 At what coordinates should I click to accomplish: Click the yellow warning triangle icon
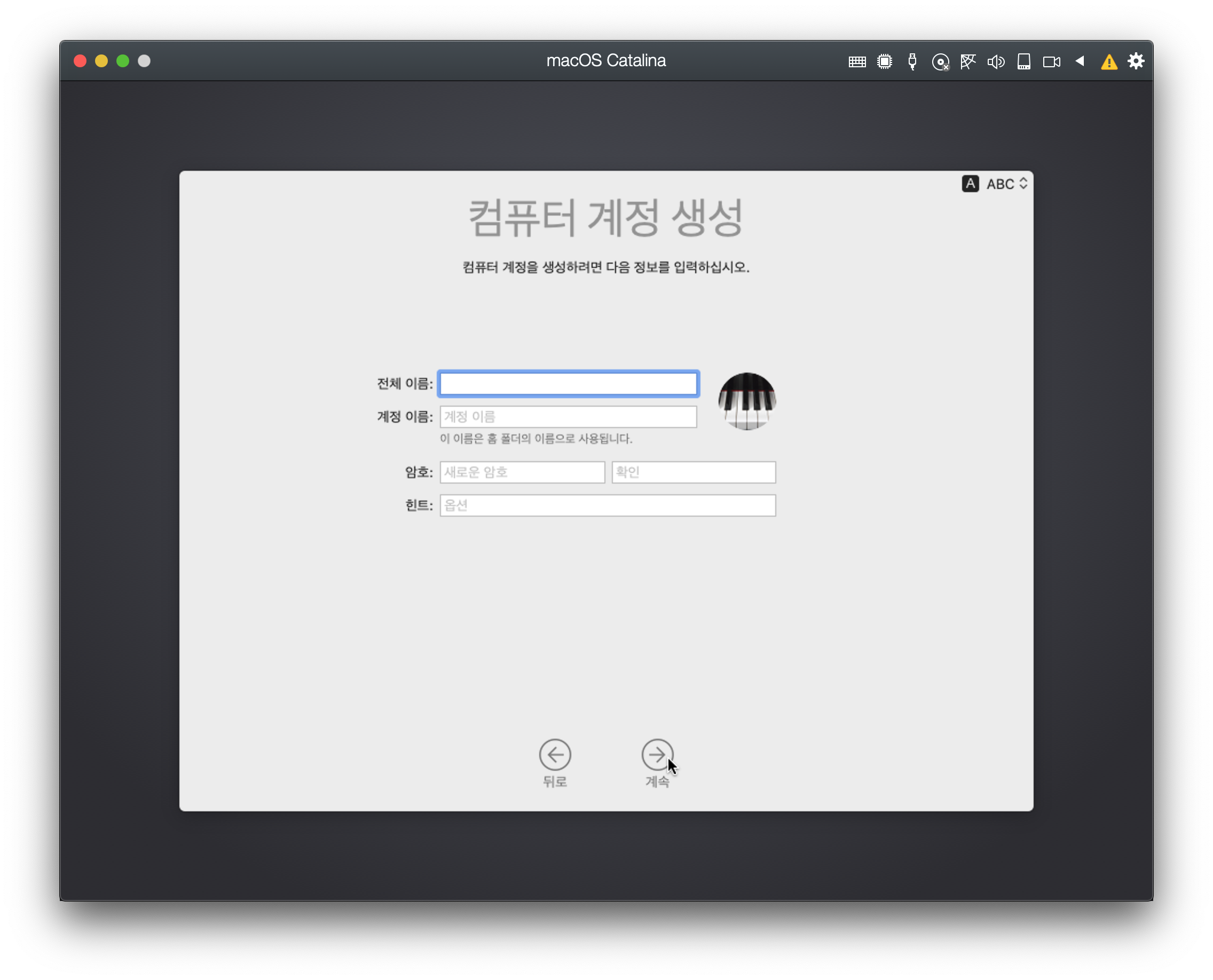point(1108,62)
